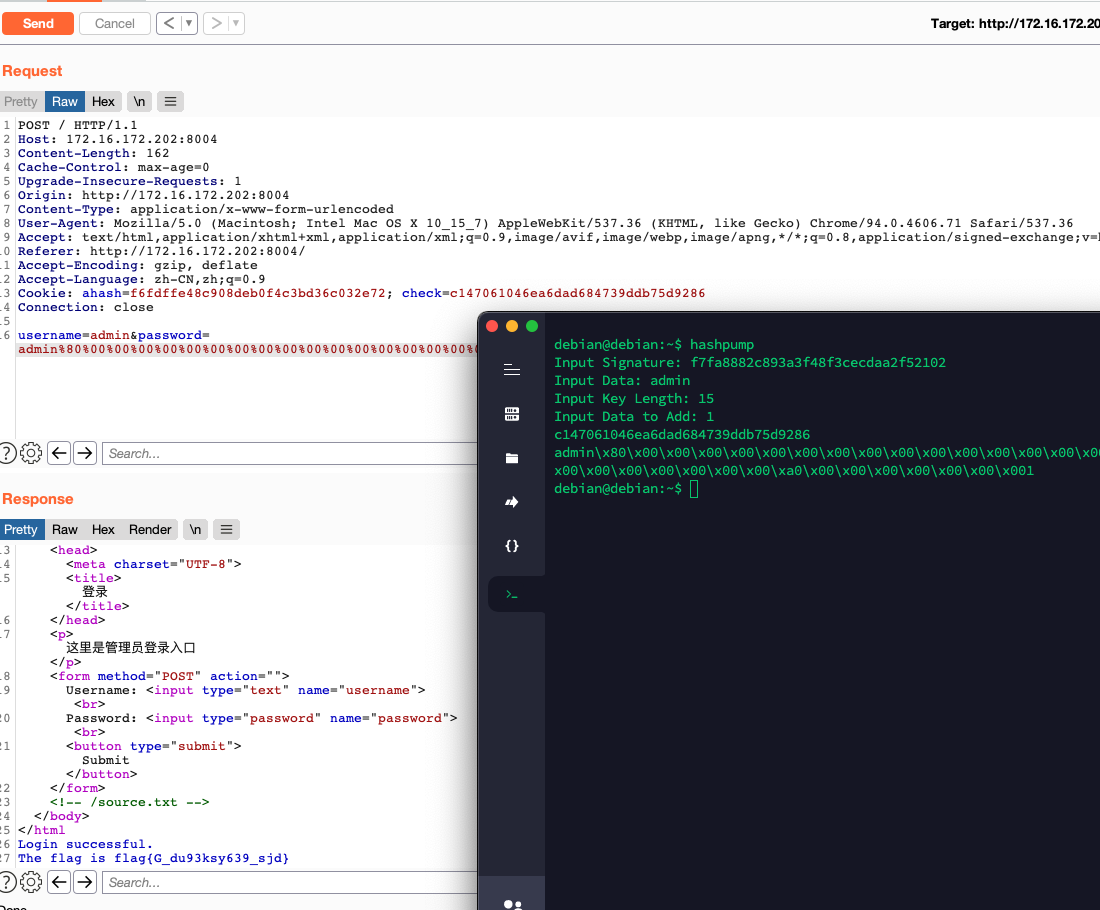Select the active terminal session tab icon

point(512,594)
